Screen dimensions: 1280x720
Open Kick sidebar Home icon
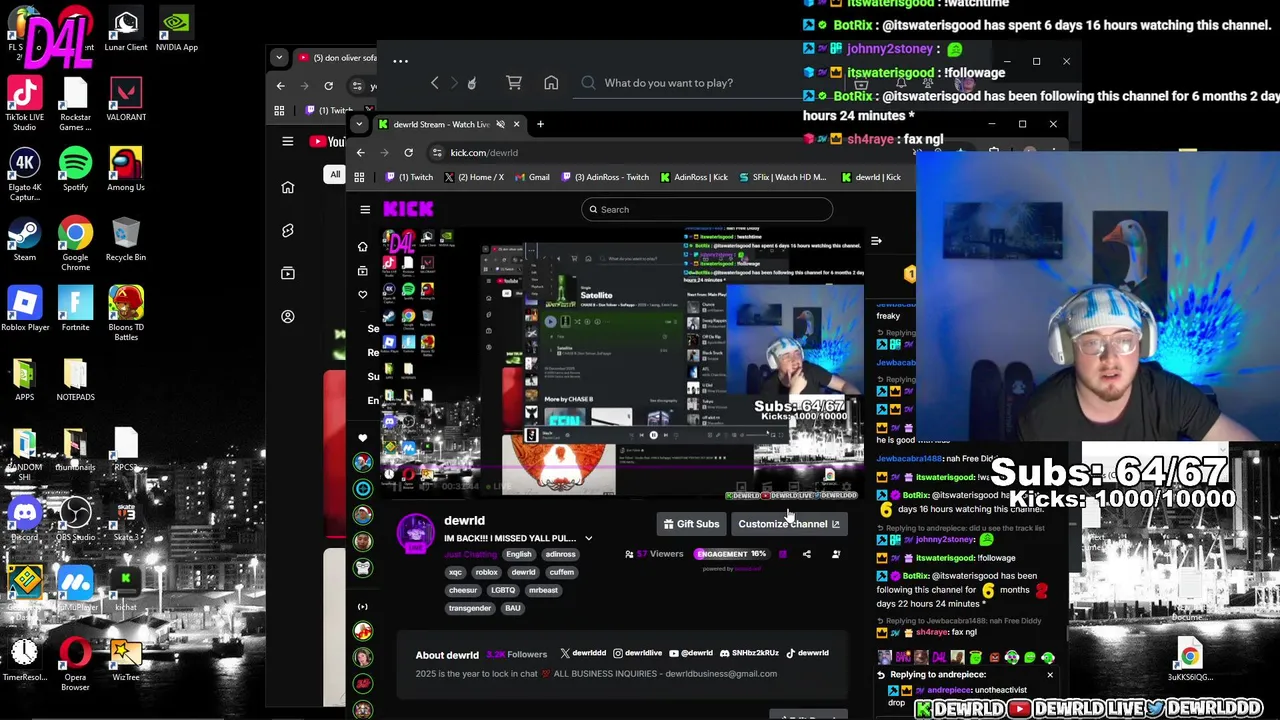tap(362, 246)
